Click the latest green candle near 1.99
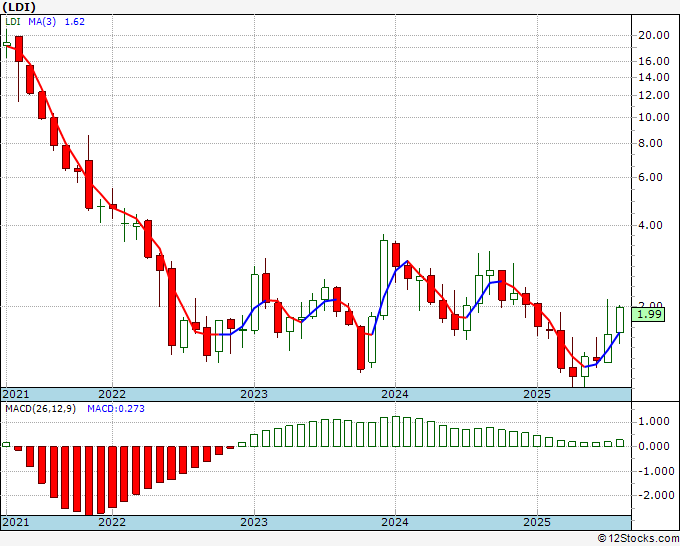 (620, 320)
